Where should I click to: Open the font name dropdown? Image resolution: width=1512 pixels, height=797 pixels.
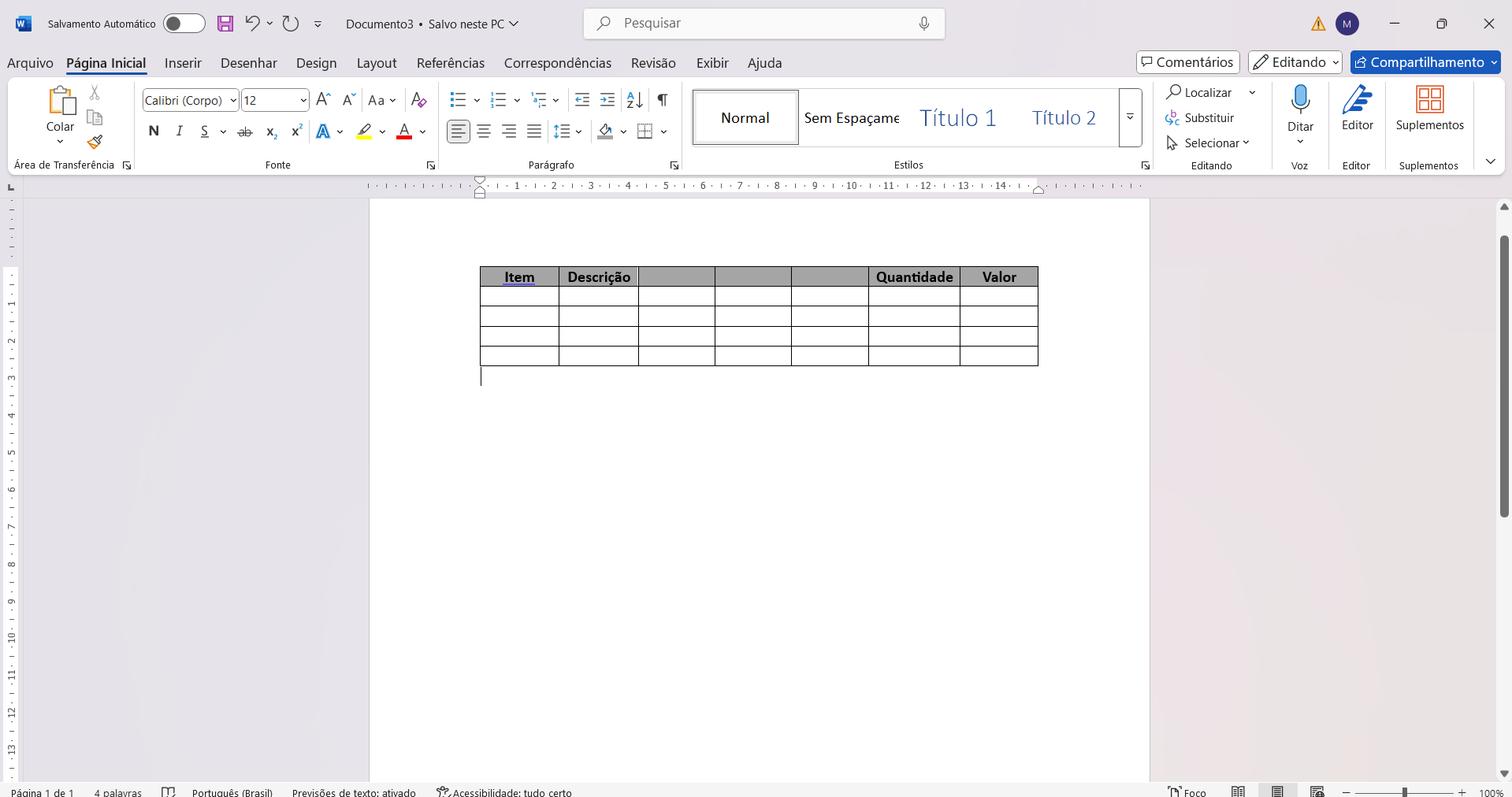coord(233,101)
